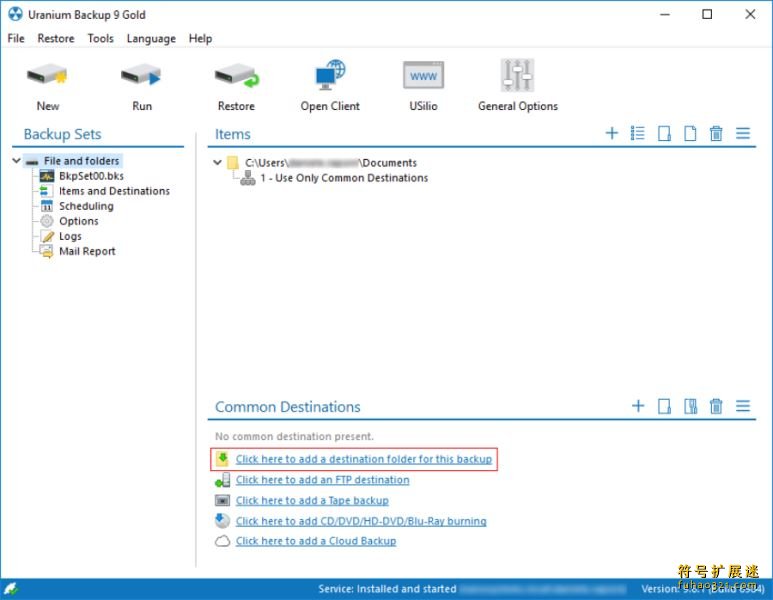Click the second page icon in Common Destinations header
This screenshot has width=773, height=600.
[690, 406]
